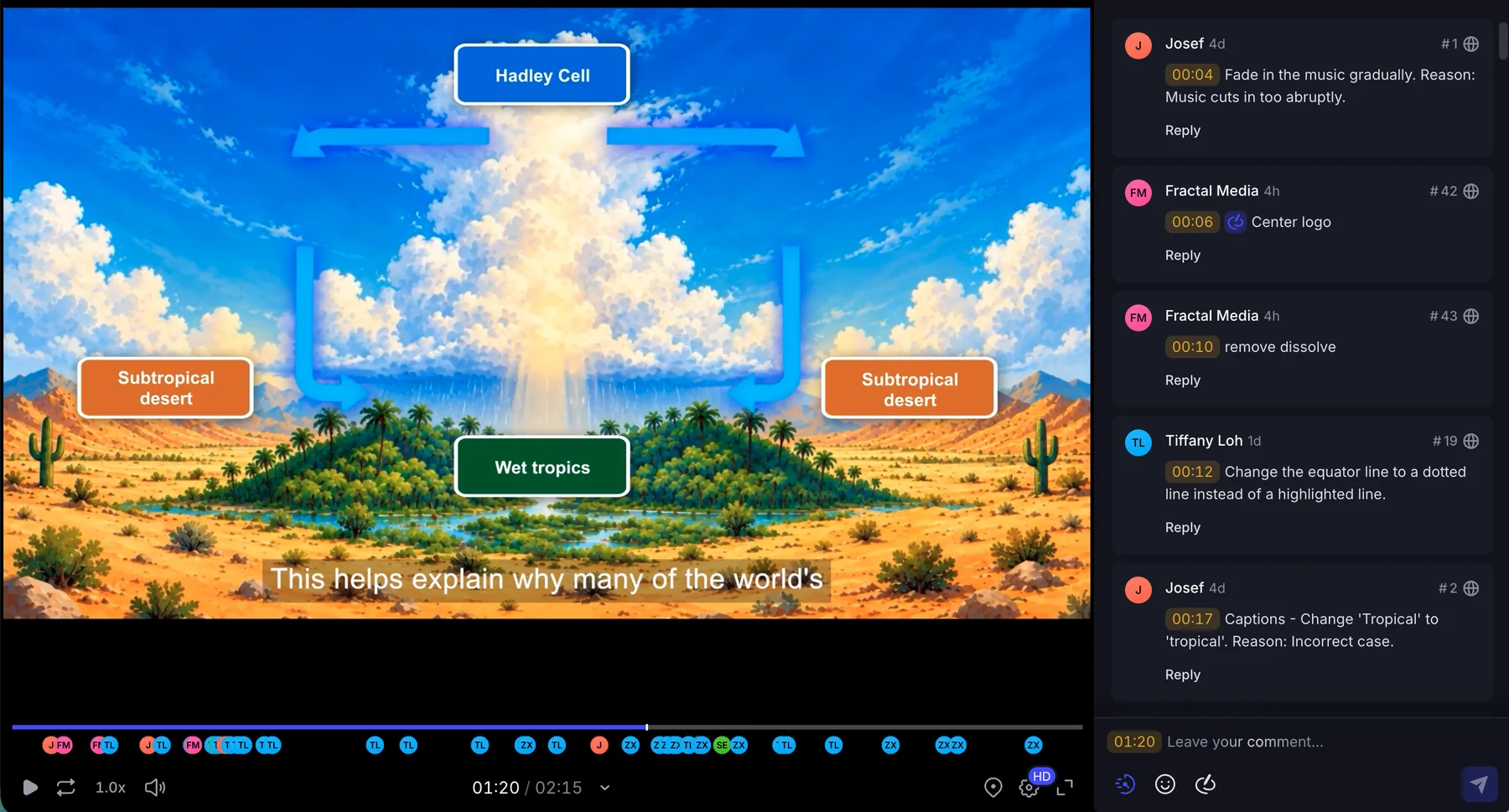1509x812 pixels.
Task: Open the HD quality settings gear
Action: point(1029,788)
